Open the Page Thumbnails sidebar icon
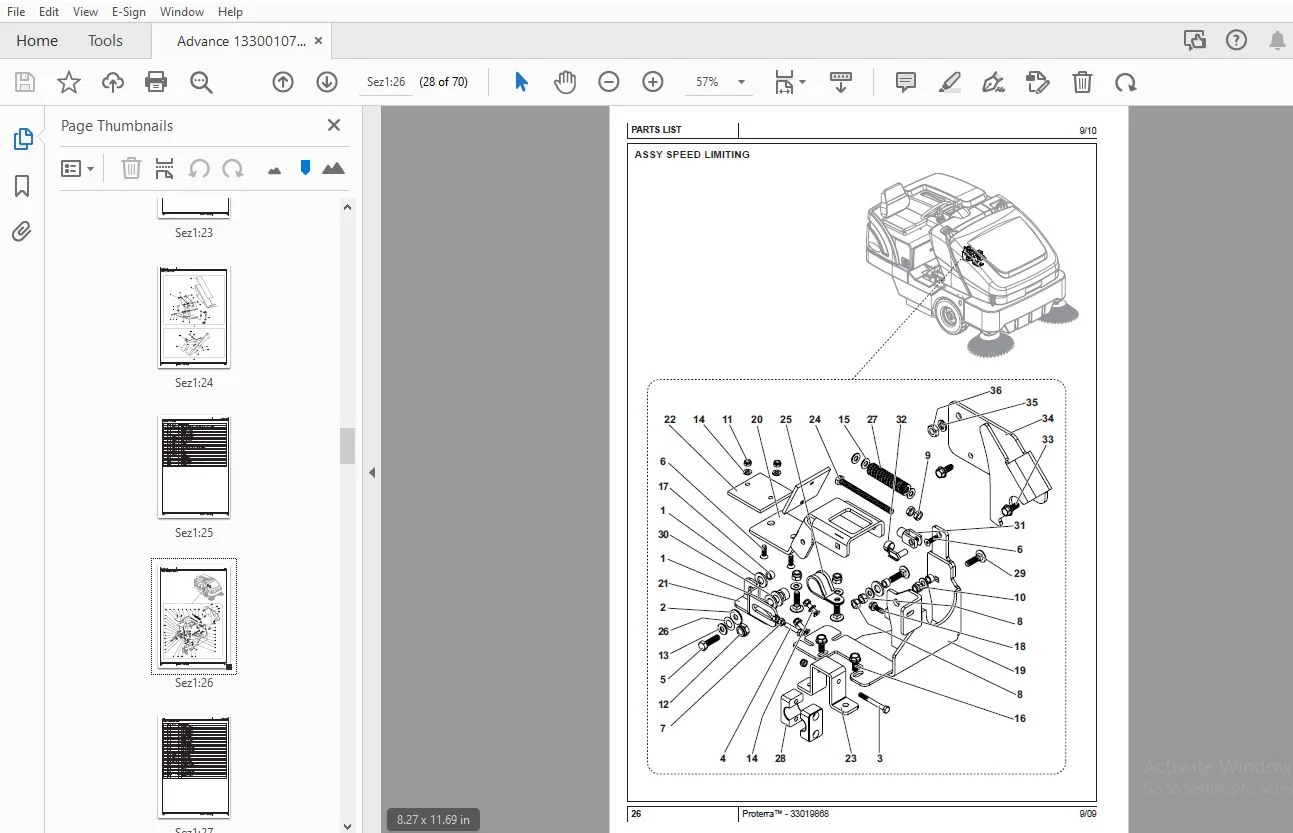The image size is (1293, 833). pos(22,140)
